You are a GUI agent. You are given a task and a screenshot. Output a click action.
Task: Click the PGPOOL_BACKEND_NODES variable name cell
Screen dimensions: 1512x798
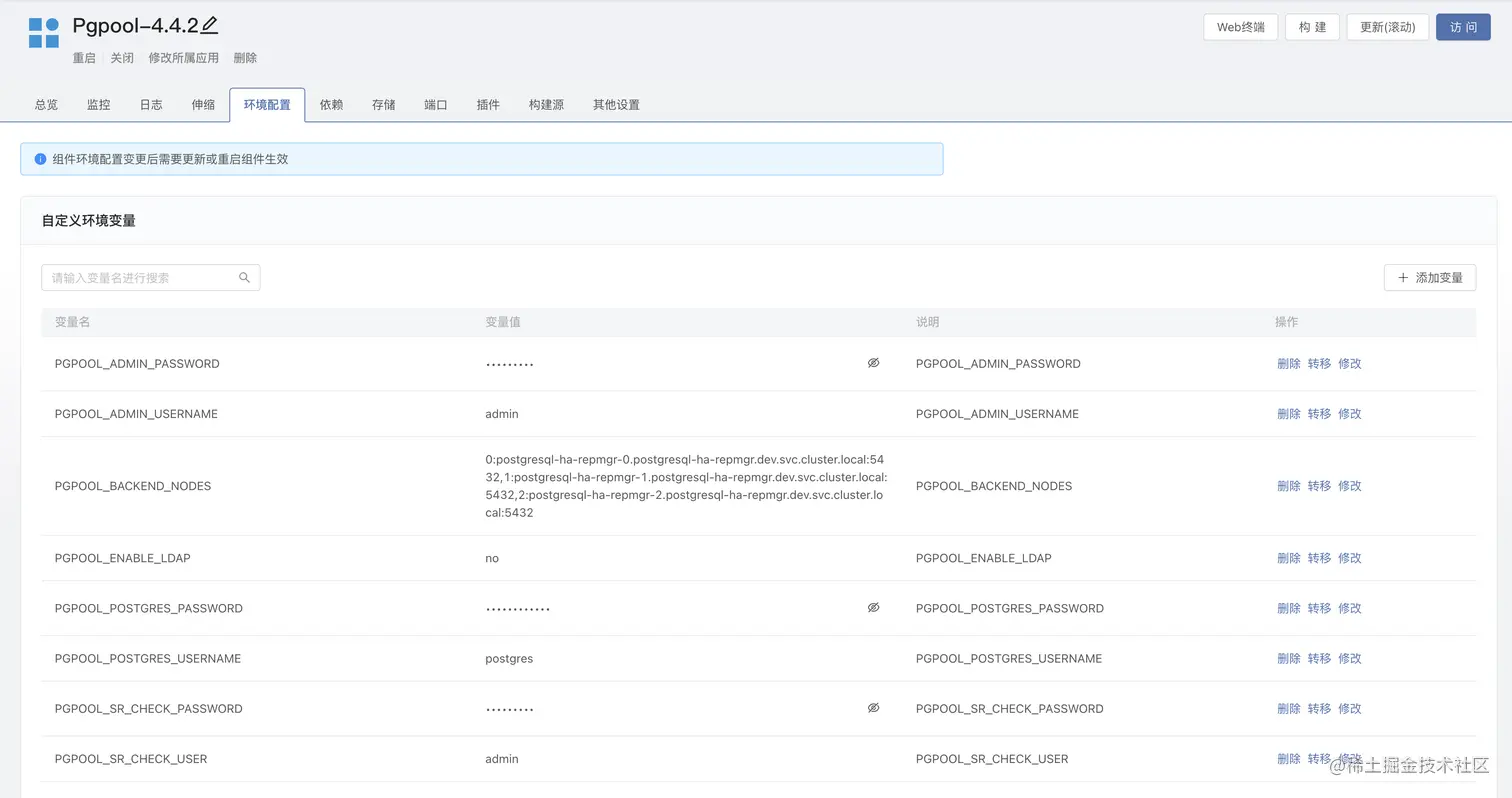click(133, 486)
